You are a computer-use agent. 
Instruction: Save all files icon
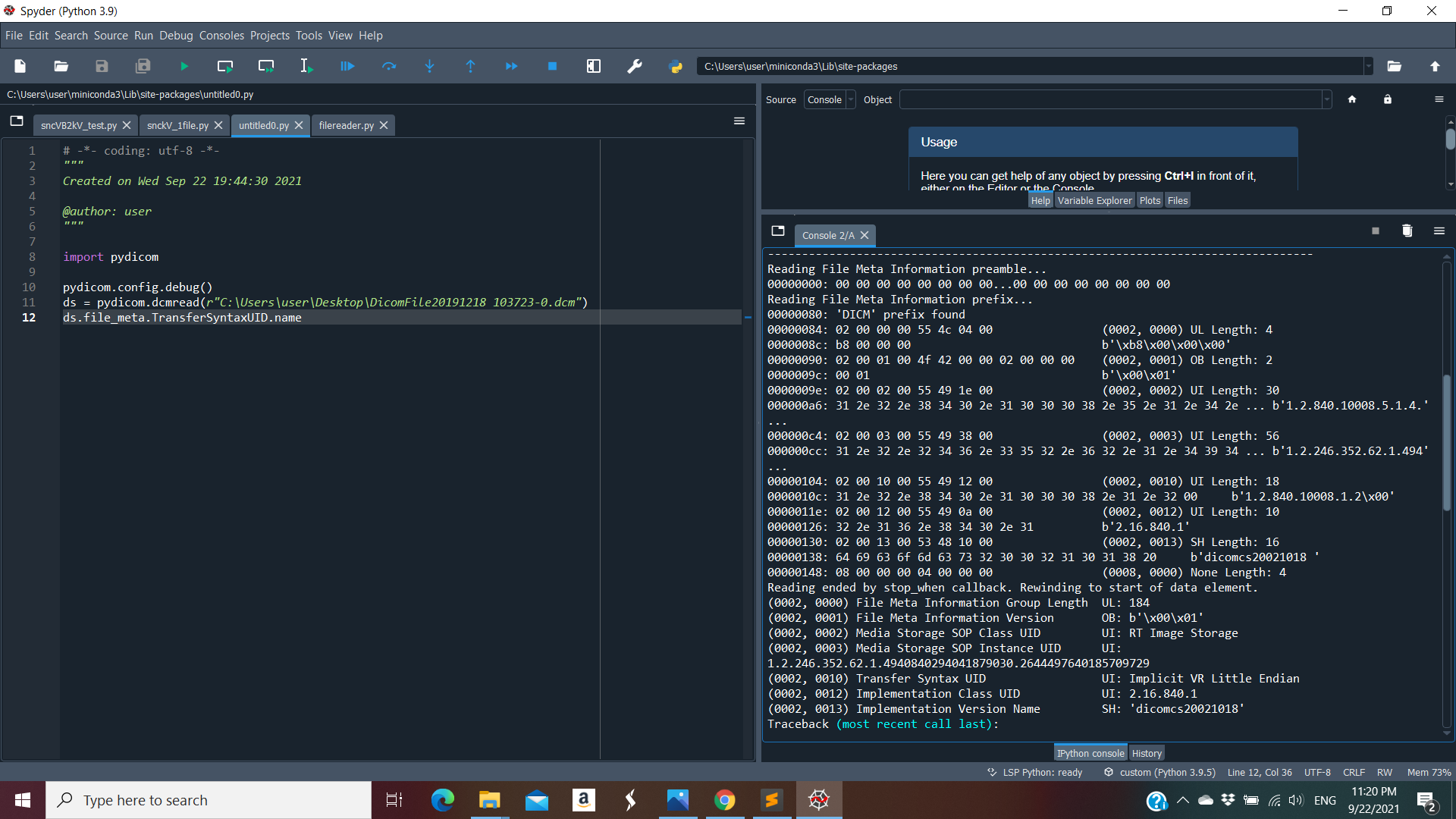[143, 67]
